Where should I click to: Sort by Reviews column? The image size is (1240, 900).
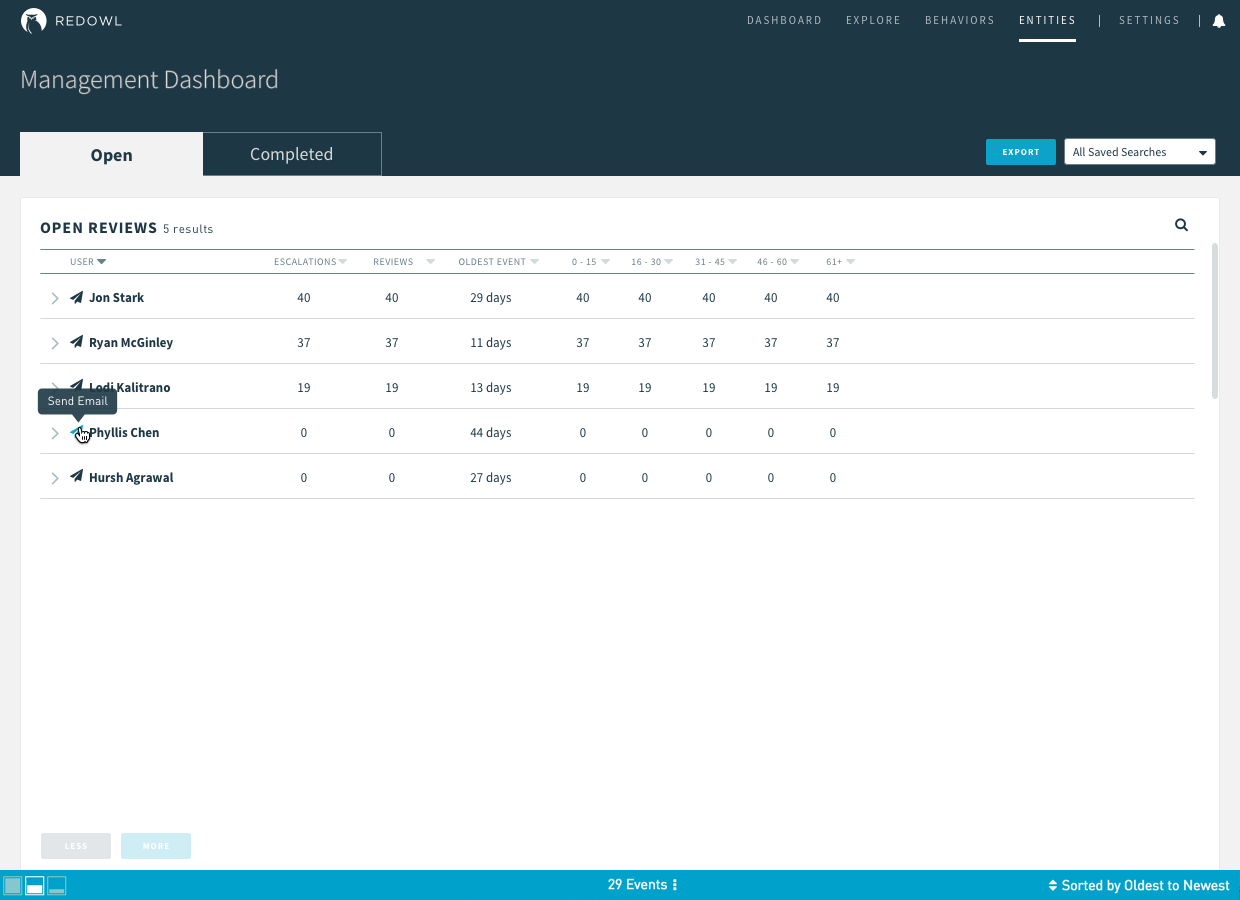(x=404, y=262)
